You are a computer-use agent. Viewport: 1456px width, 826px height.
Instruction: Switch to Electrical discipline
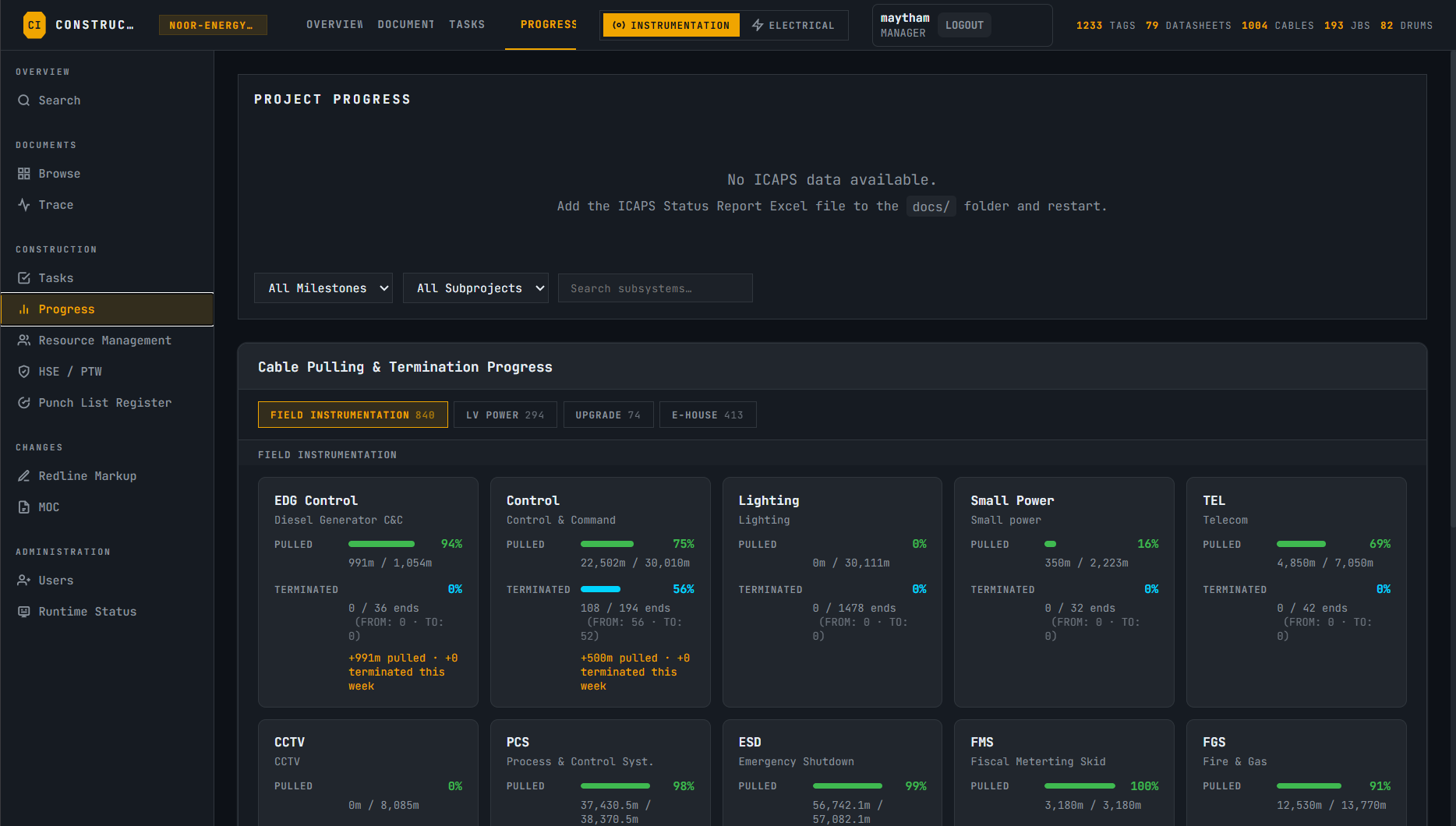(793, 26)
